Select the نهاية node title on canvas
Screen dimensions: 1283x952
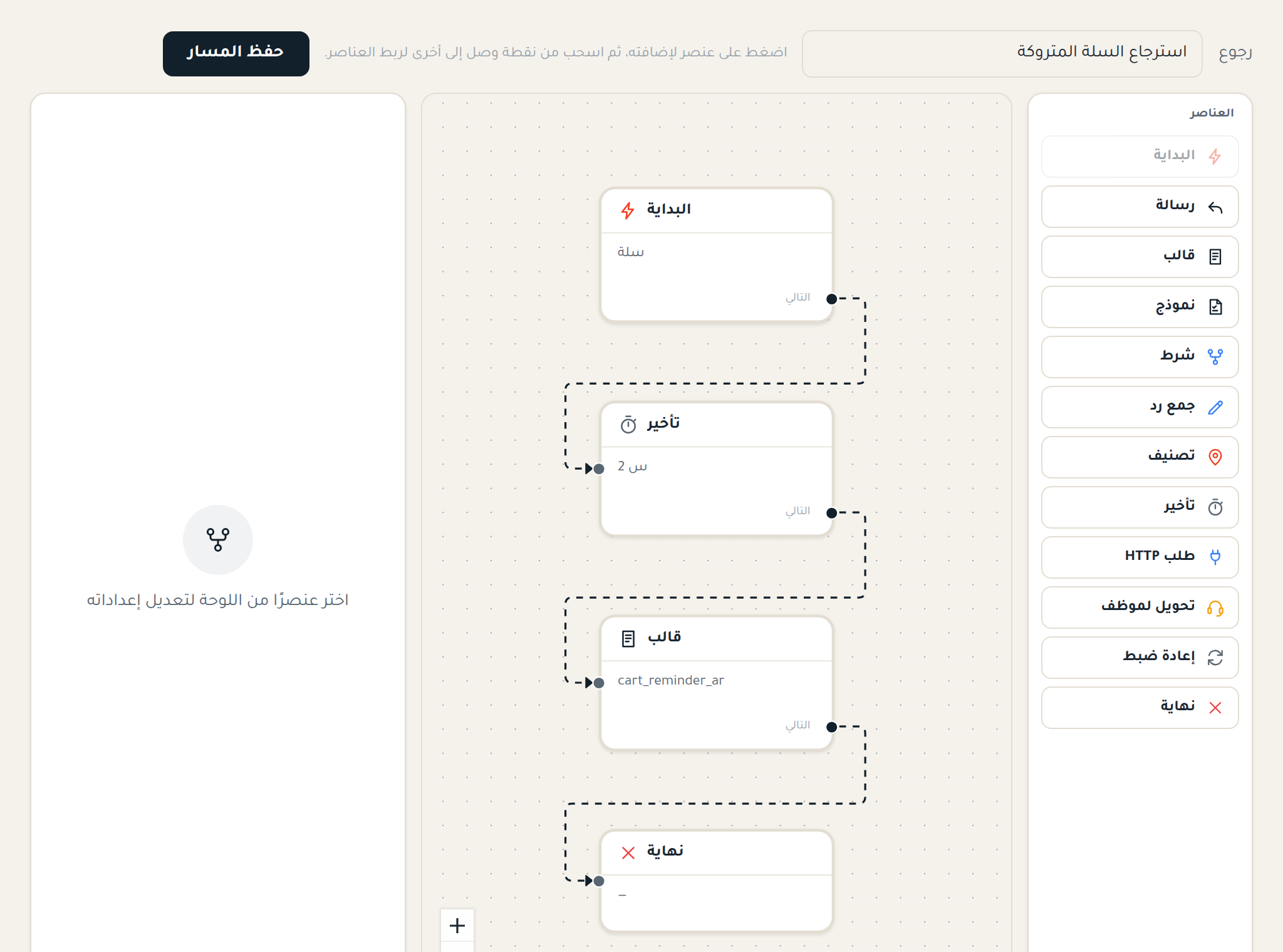pos(665,851)
